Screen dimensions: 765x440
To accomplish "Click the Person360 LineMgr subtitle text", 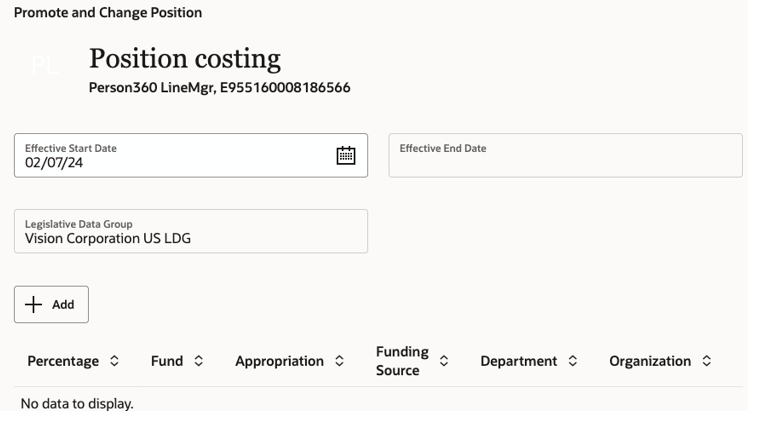I will point(219,87).
